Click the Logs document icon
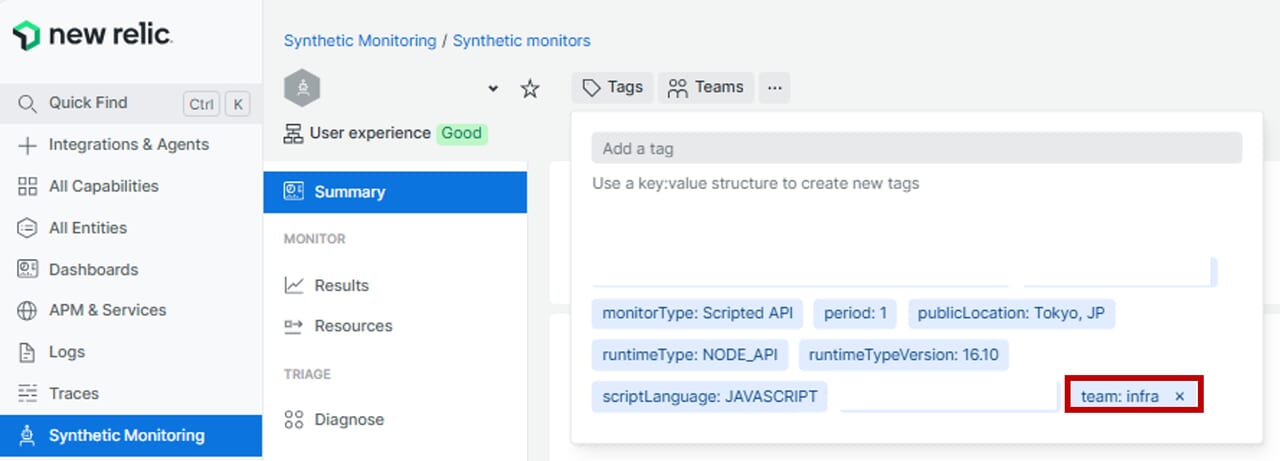 pos(28,352)
